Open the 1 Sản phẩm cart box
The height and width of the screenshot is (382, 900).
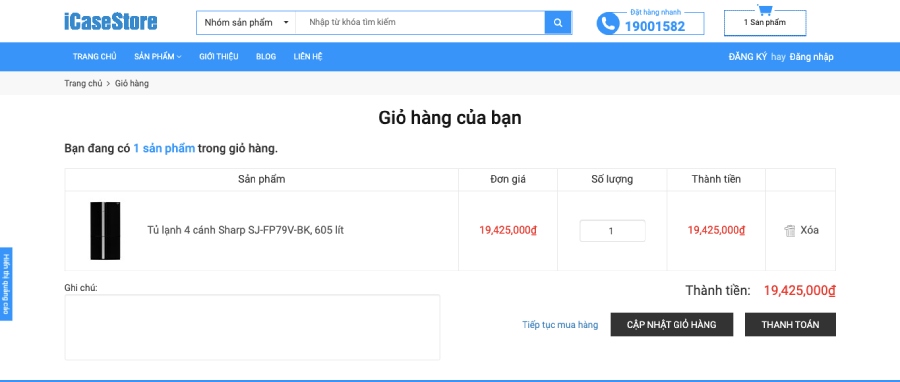point(765,23)
